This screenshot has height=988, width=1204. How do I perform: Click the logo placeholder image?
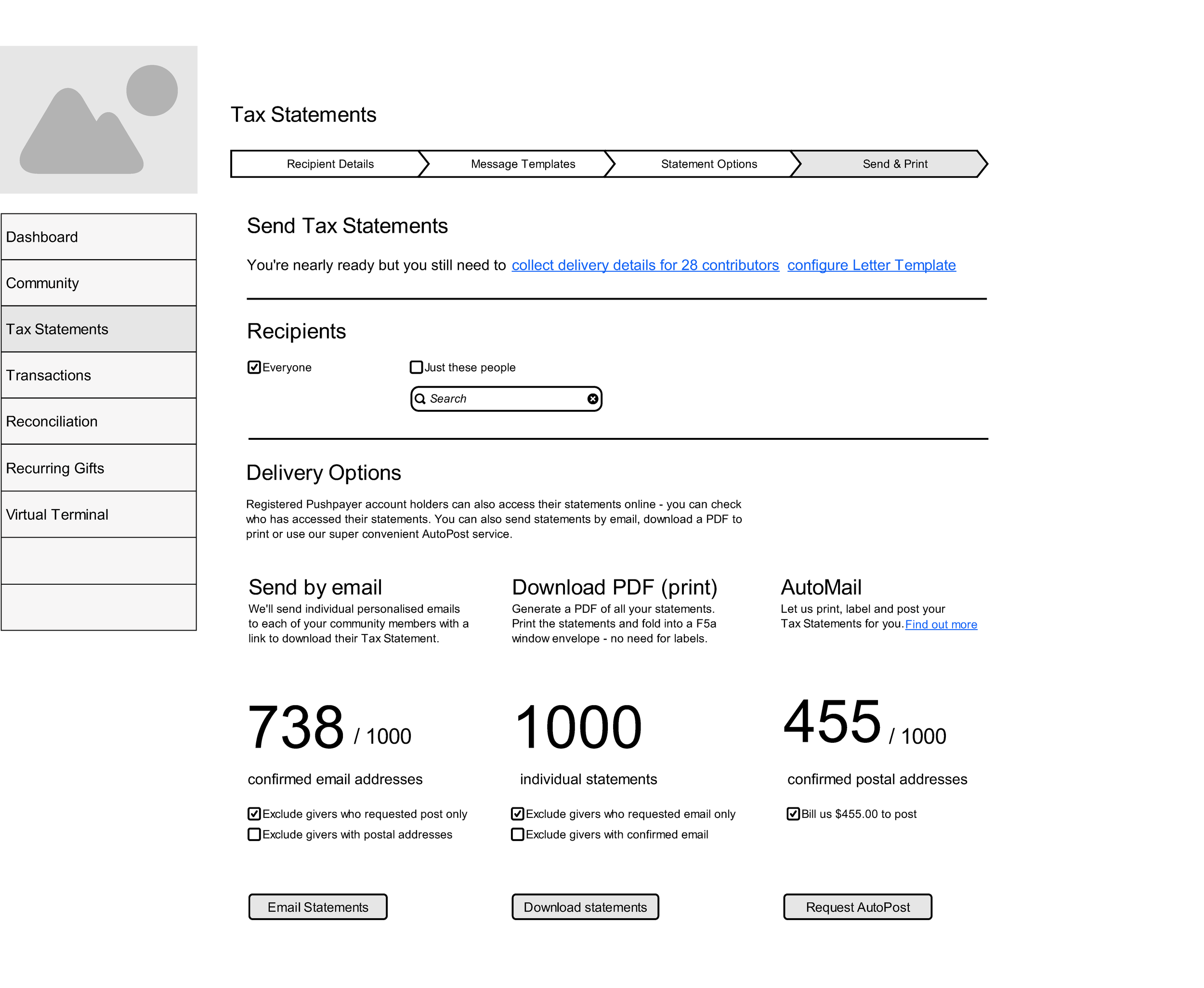(98, 119)
